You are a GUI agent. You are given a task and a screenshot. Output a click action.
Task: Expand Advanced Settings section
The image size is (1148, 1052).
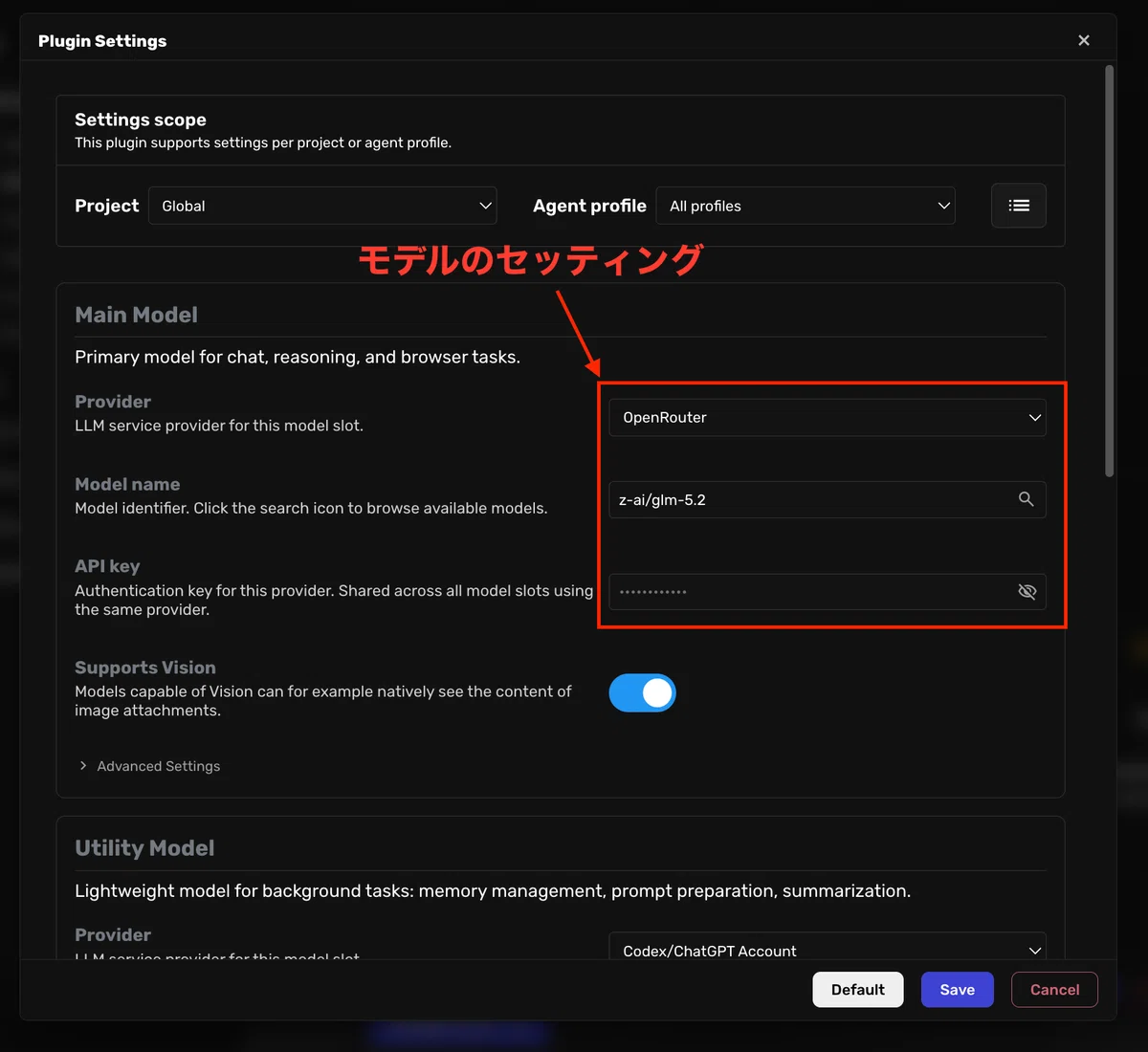click(150, 766)
